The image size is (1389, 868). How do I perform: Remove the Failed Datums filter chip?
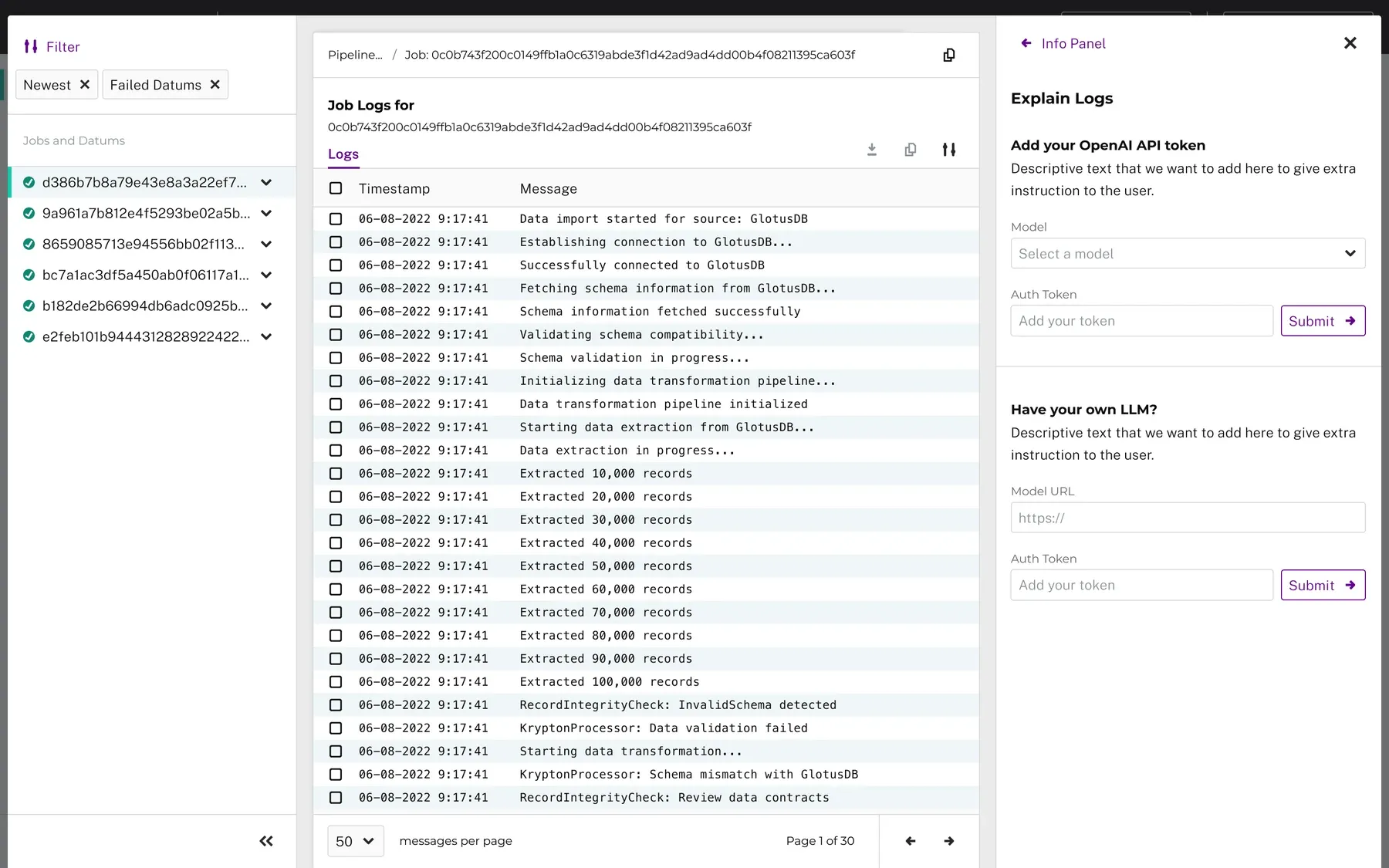215,85
